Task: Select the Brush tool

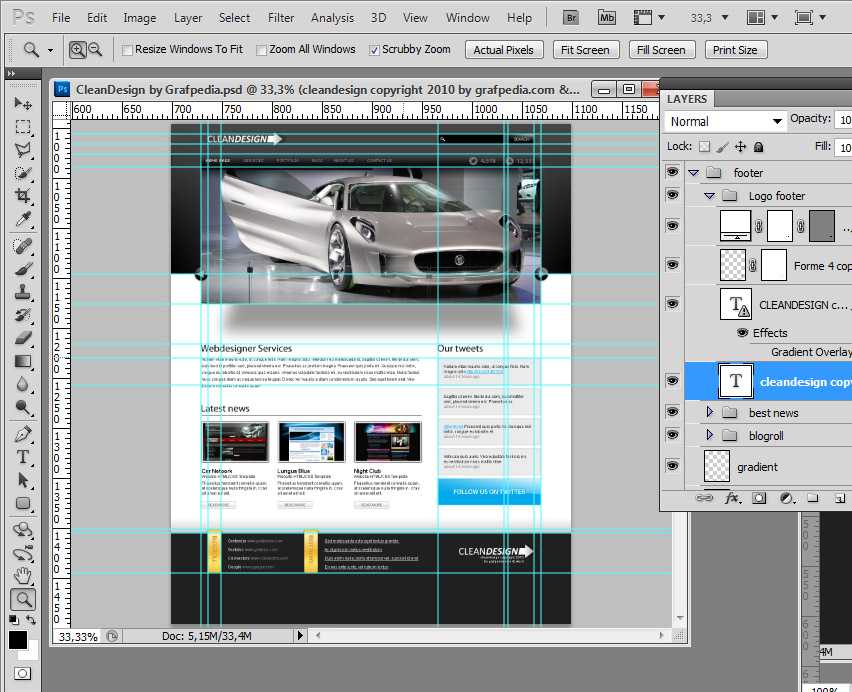Action: pos(23,269)
